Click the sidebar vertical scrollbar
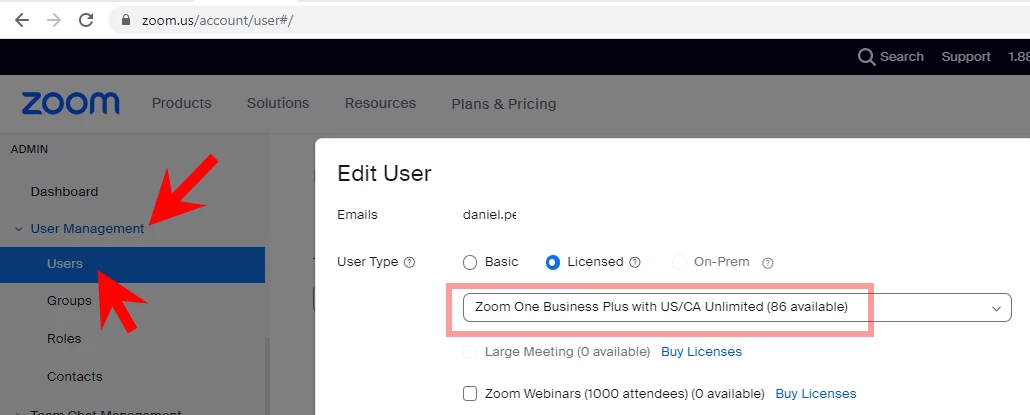Viewport: 1030px width, 415px height. pos(267,376)
